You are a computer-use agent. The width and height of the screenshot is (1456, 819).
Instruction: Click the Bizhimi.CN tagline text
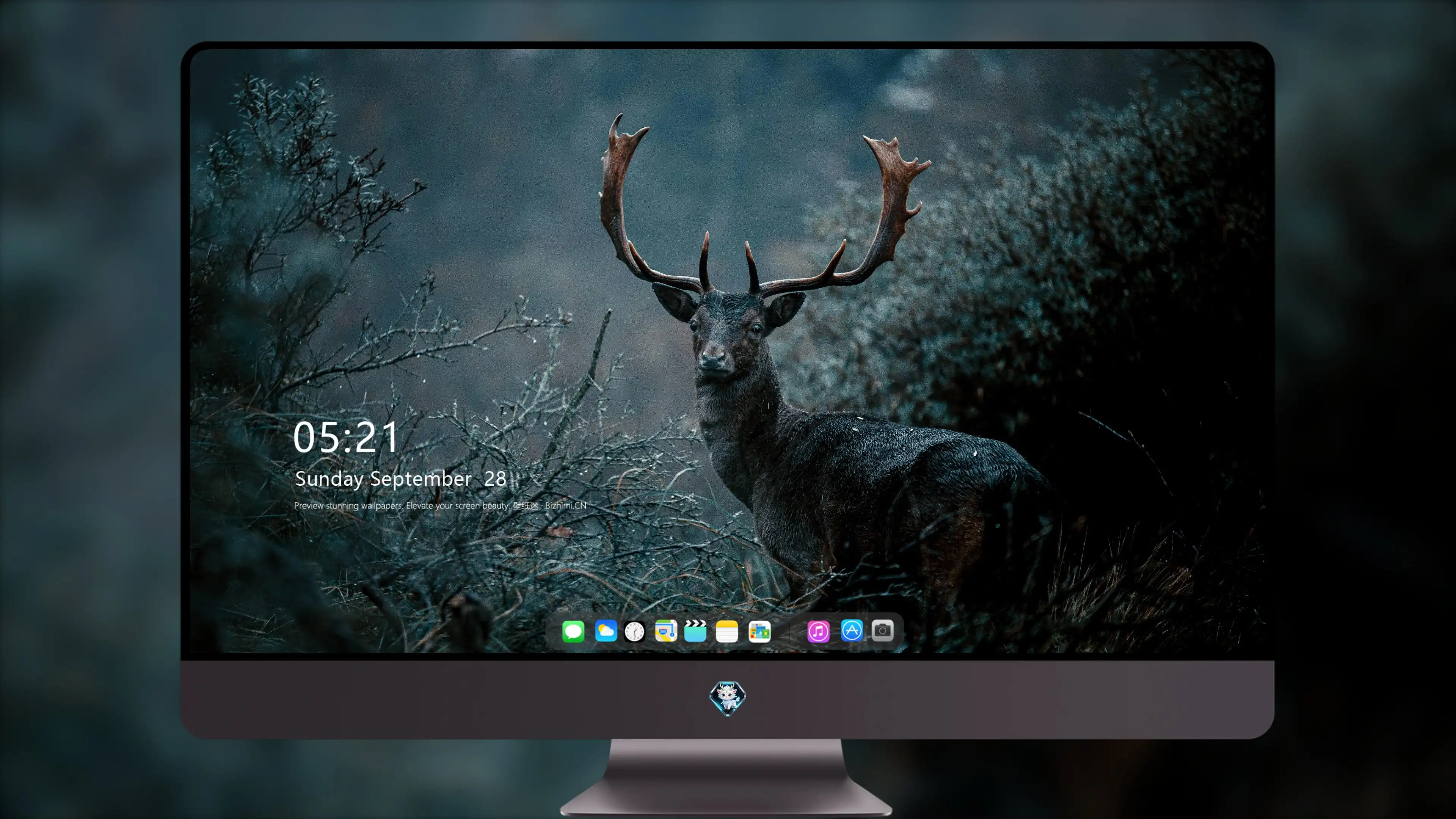pos(440,505)
